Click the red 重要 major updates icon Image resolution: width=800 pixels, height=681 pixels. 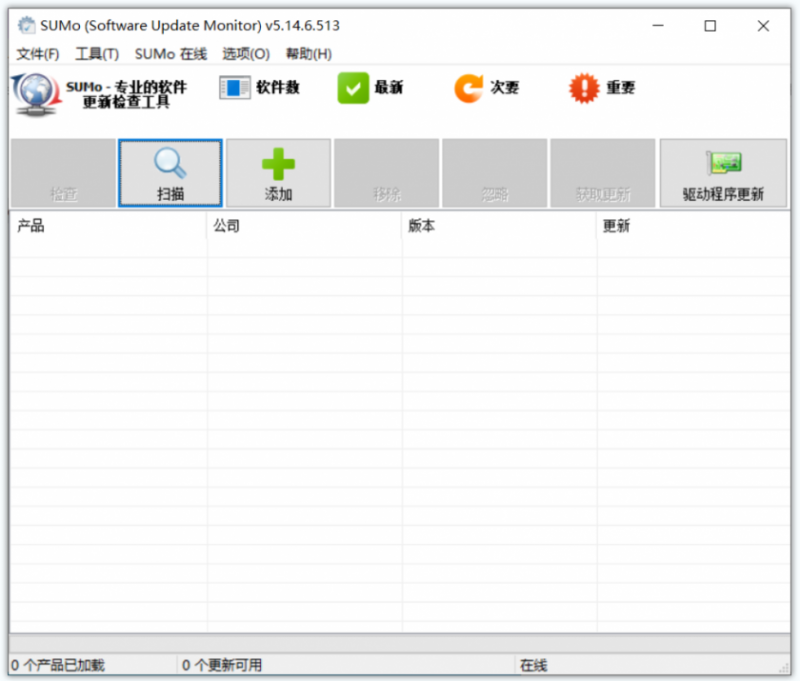click(584, 88)
